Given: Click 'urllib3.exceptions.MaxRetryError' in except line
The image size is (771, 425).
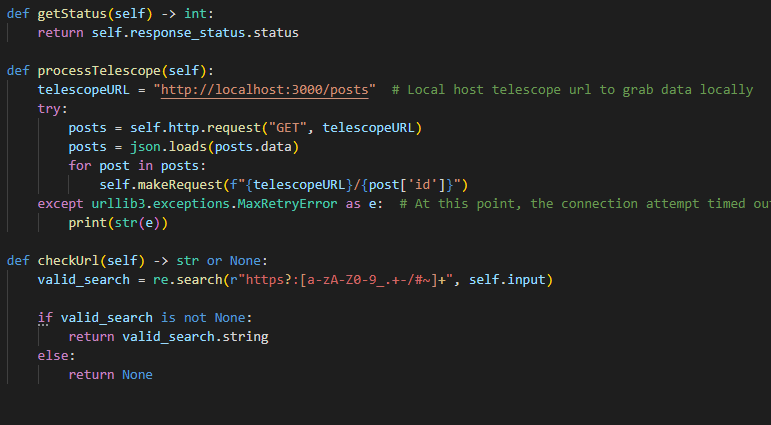Looking at the screenshot, I should (x=214, y=204).
